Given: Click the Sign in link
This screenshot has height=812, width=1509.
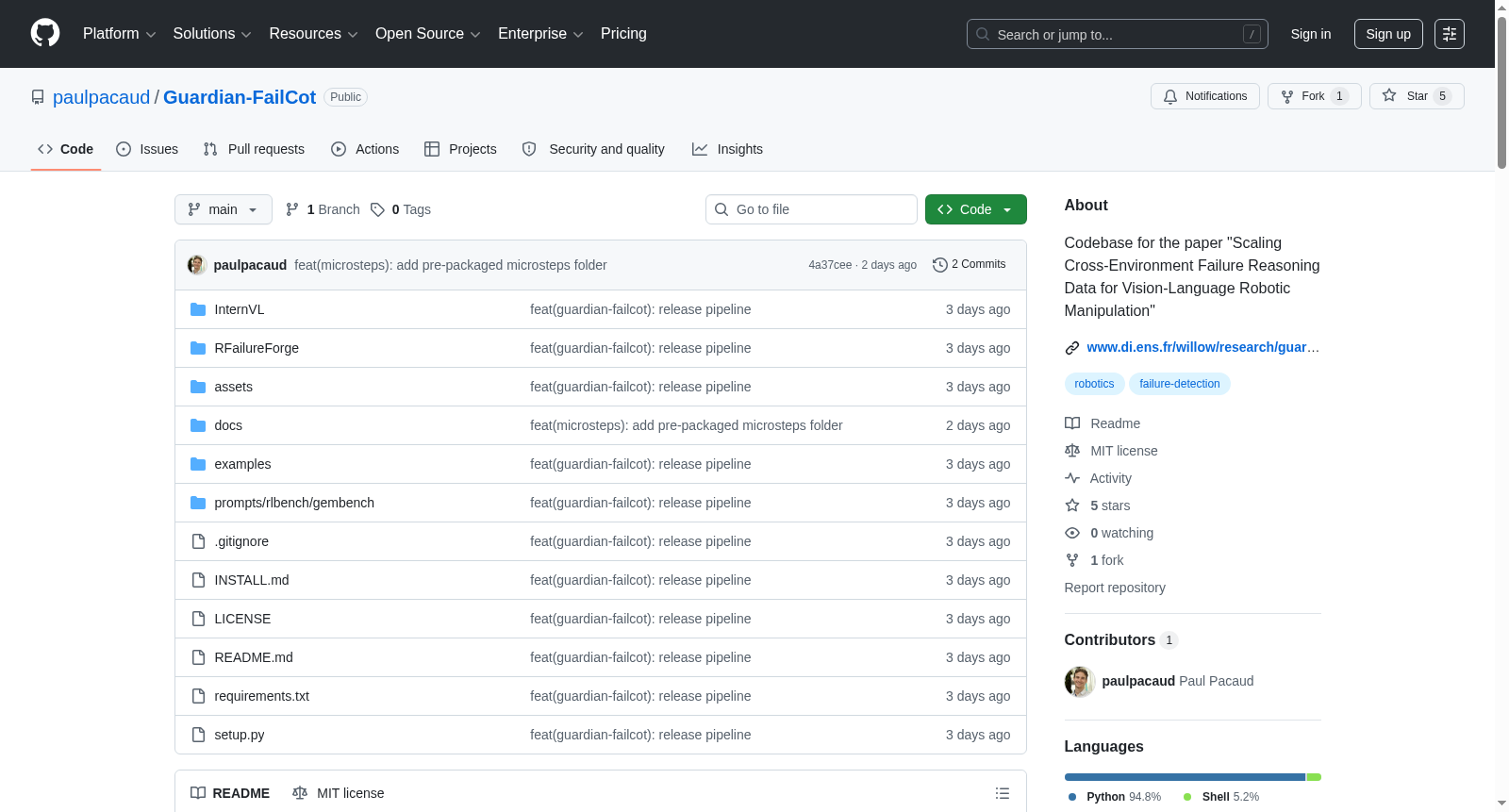Looking at the screenshot, I should 1311,34.
